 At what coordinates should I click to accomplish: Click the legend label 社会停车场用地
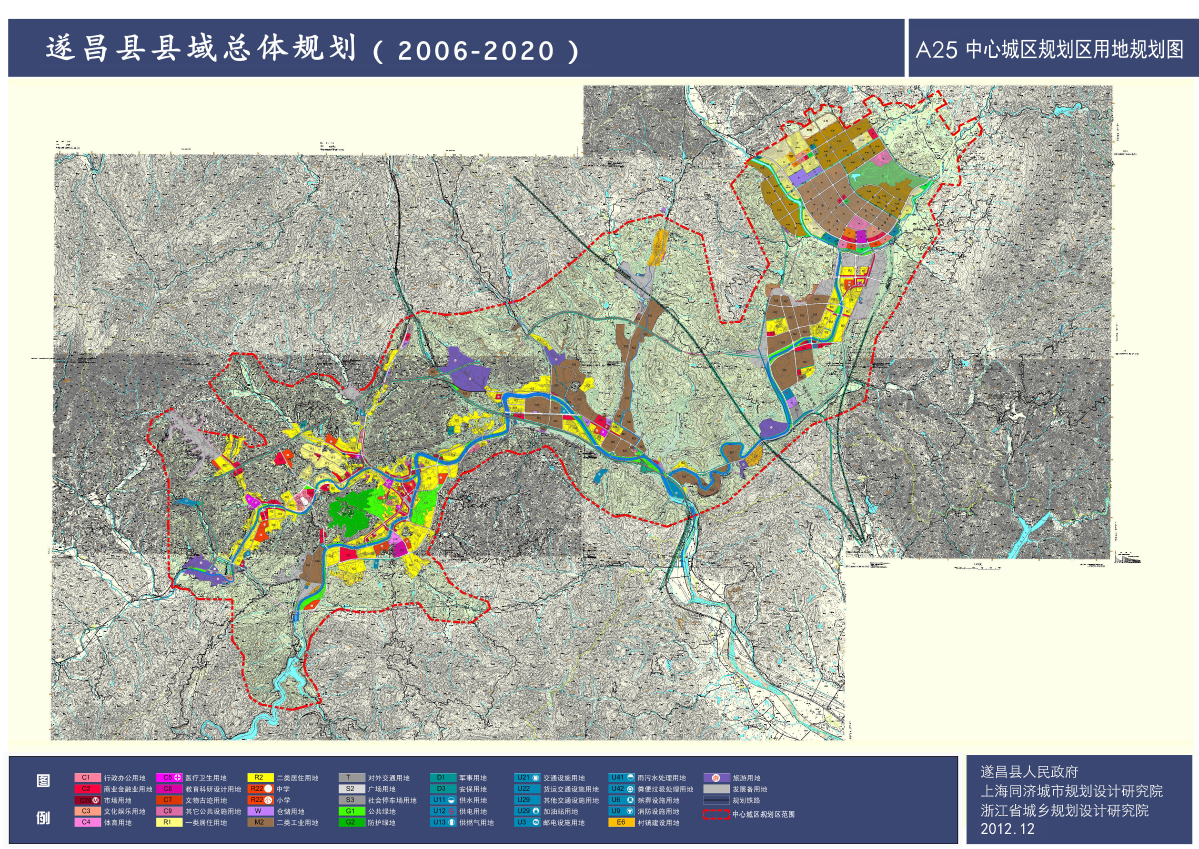point(392,801)
